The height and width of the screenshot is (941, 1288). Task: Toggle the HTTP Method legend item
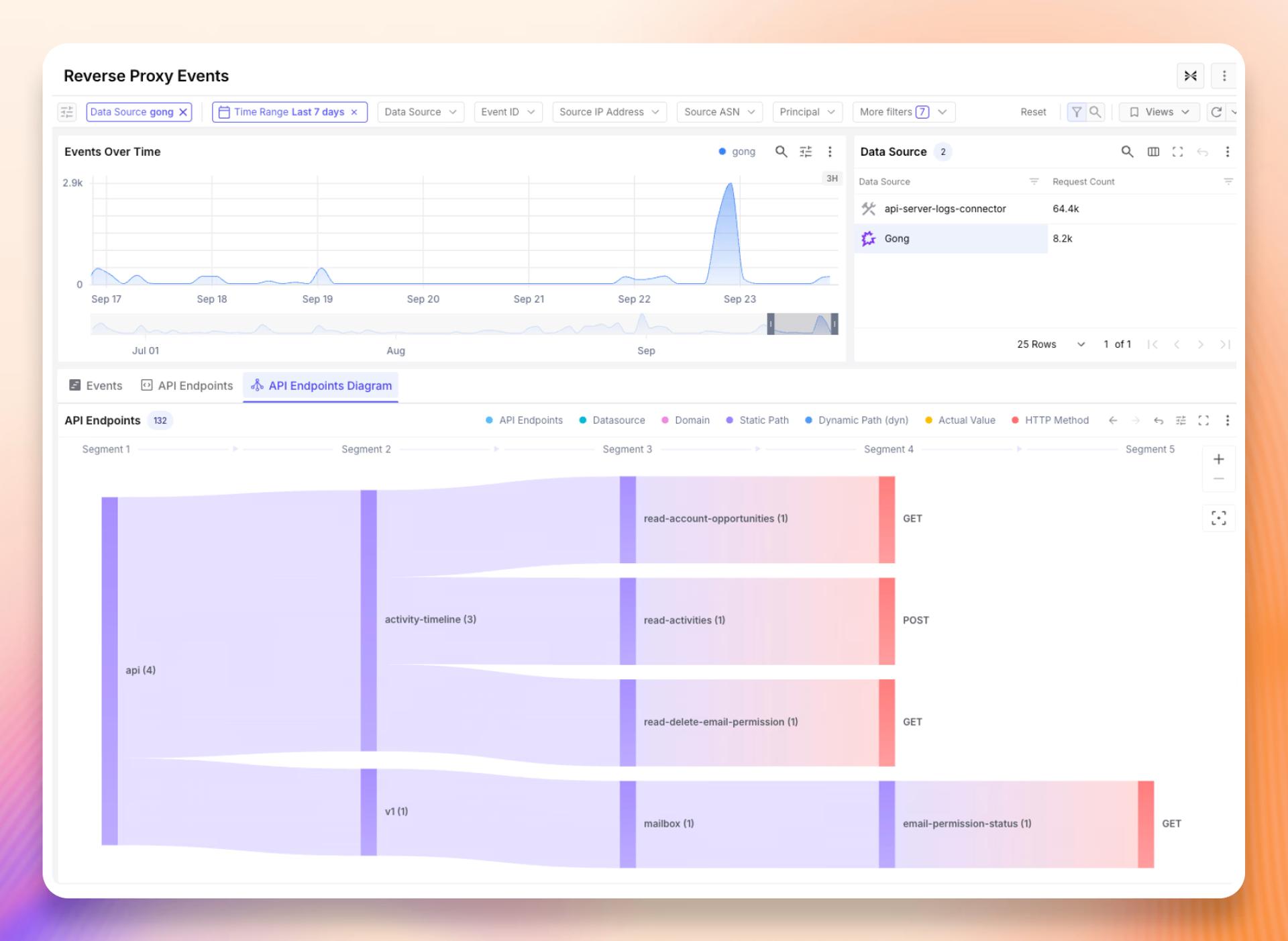[1050, 420]
